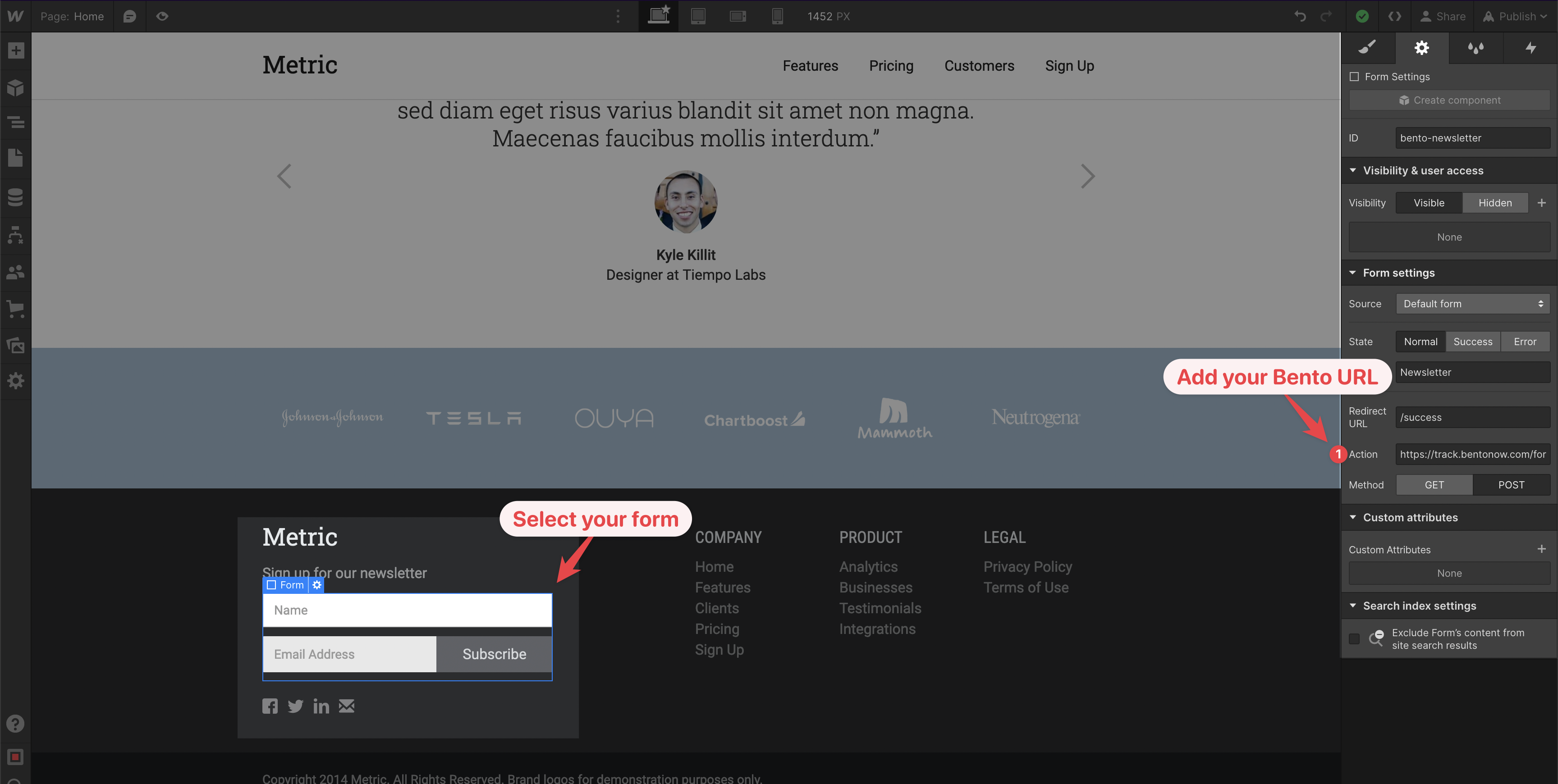
Task: Open the Add elements panel
Action: tap(16, 51)
